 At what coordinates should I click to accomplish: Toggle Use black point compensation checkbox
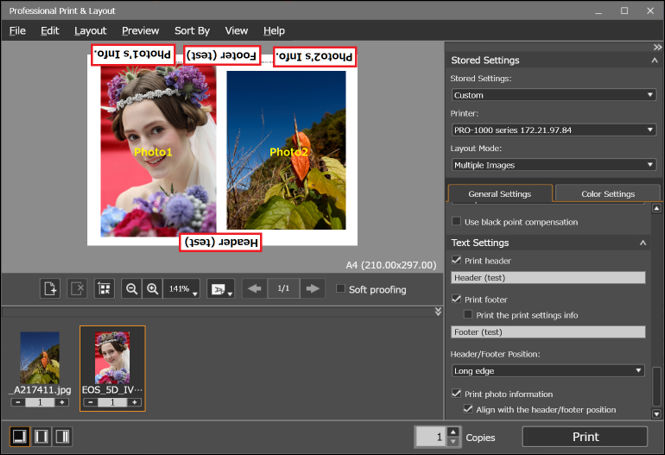(456, 221)
